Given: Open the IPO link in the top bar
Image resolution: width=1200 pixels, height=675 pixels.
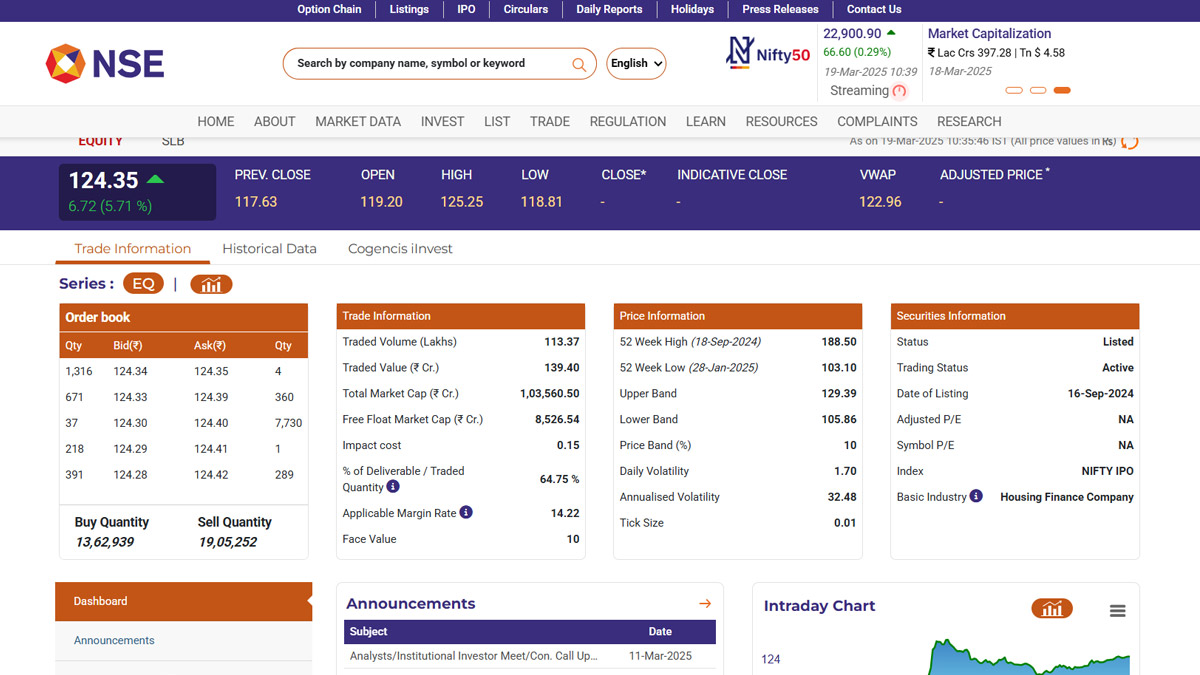Looking at the screenshot, I should point(466,9).
